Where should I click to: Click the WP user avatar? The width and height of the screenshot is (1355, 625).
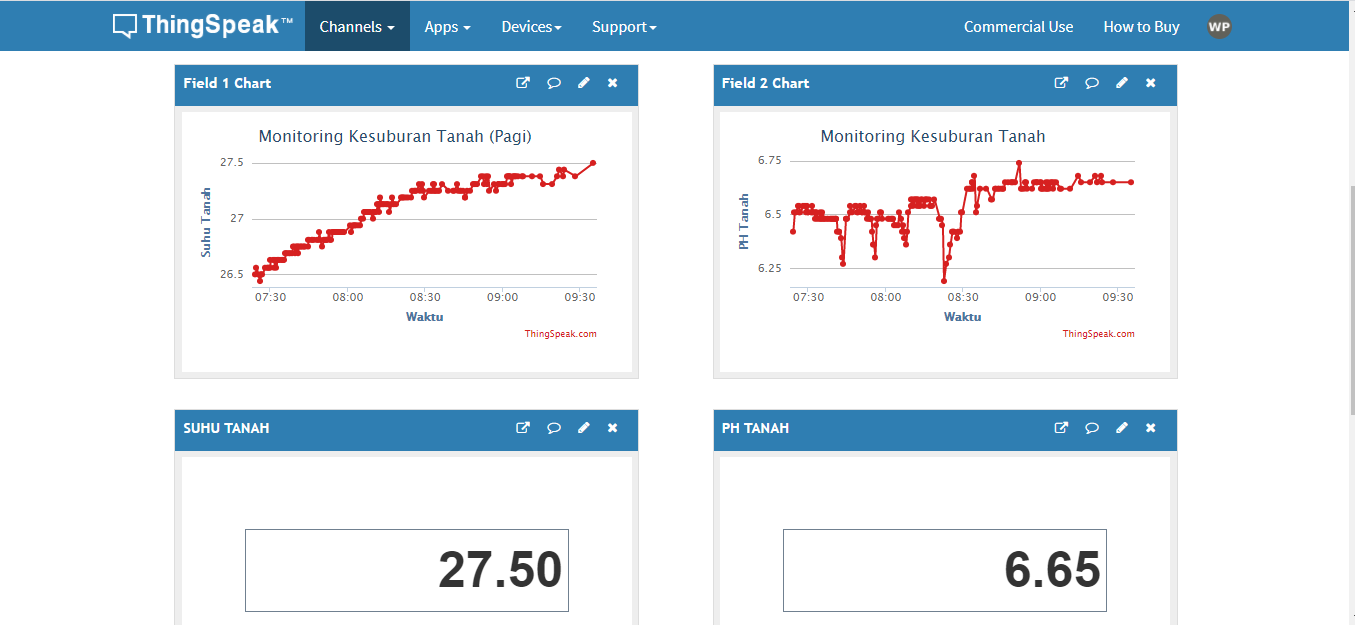[x=1218, y=27]
